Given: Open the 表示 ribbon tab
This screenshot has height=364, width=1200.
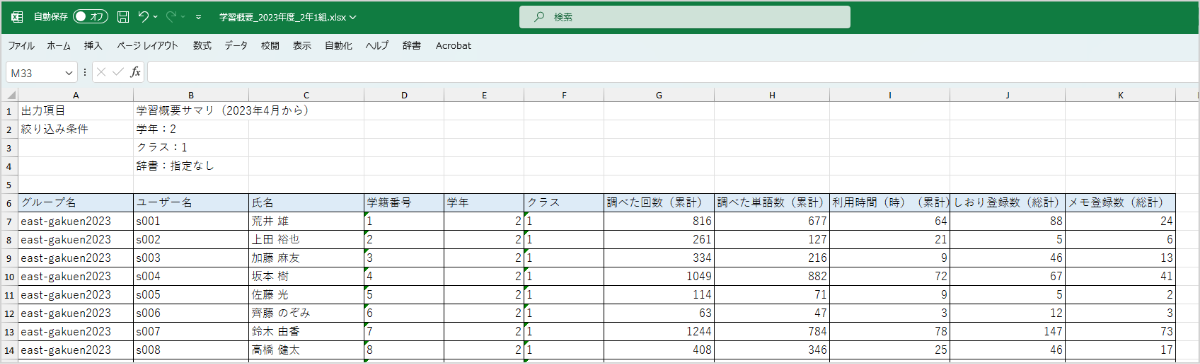Looking at the screenshot, I should (302, 46).
